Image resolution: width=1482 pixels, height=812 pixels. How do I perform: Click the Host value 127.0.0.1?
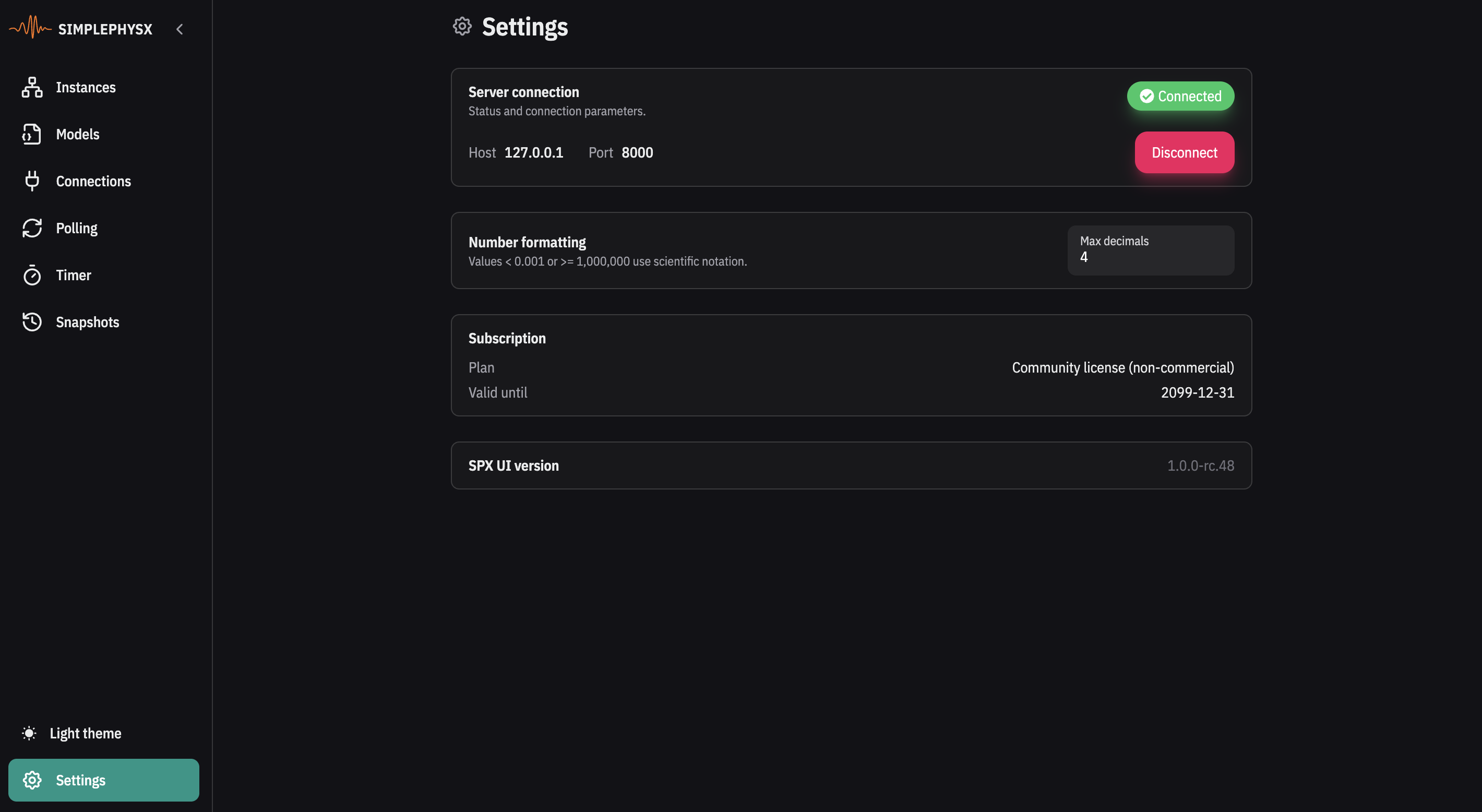[533, 152]
